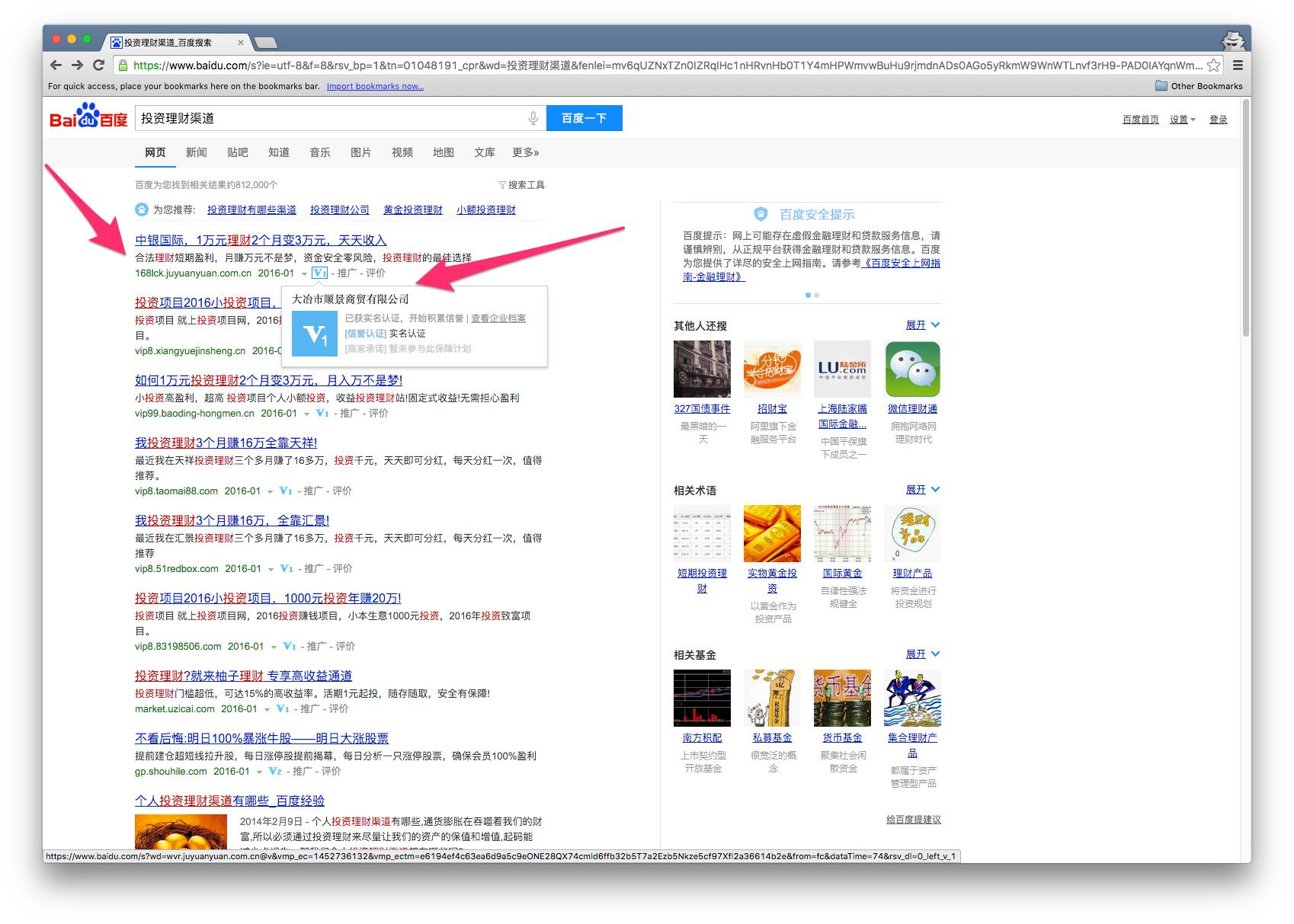Click the 百度一下 search button
The image size is (1294, 924).
585,118
